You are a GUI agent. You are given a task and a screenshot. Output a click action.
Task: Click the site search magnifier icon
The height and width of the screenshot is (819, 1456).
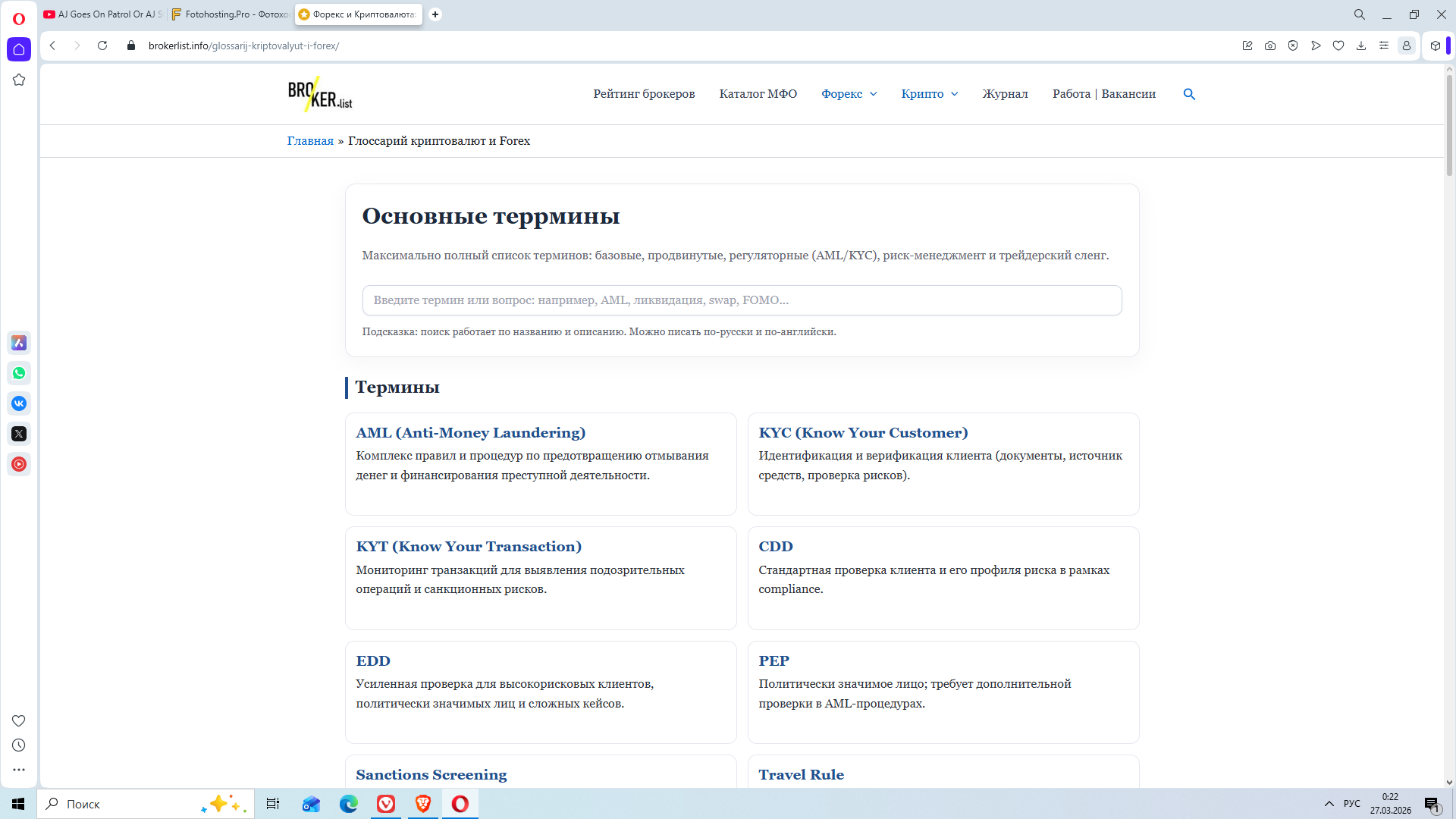[1189, 94]
